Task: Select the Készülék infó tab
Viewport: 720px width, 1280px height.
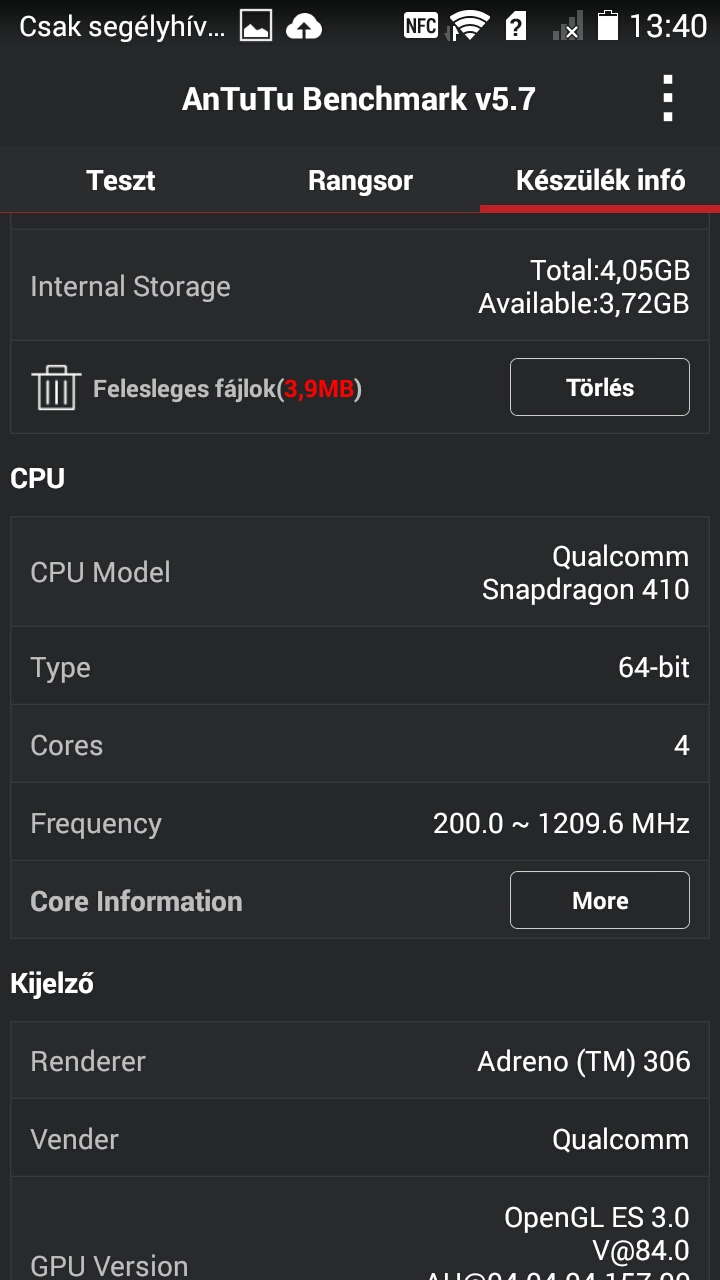Action: [600, 180]
